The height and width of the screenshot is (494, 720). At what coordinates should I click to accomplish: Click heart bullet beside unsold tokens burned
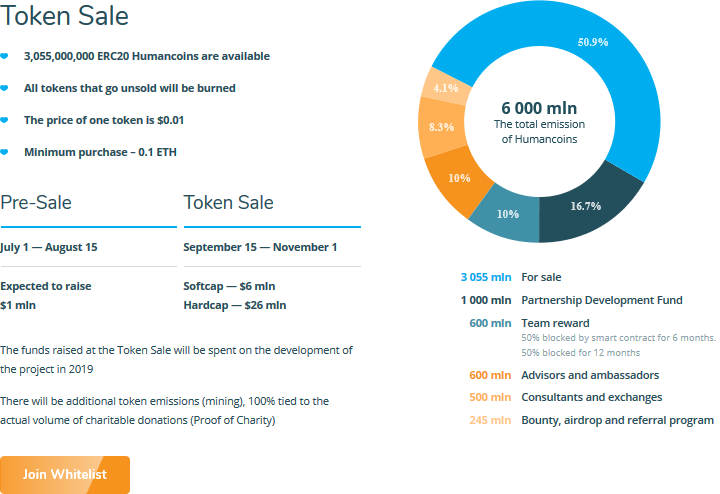tap(4, 88)
